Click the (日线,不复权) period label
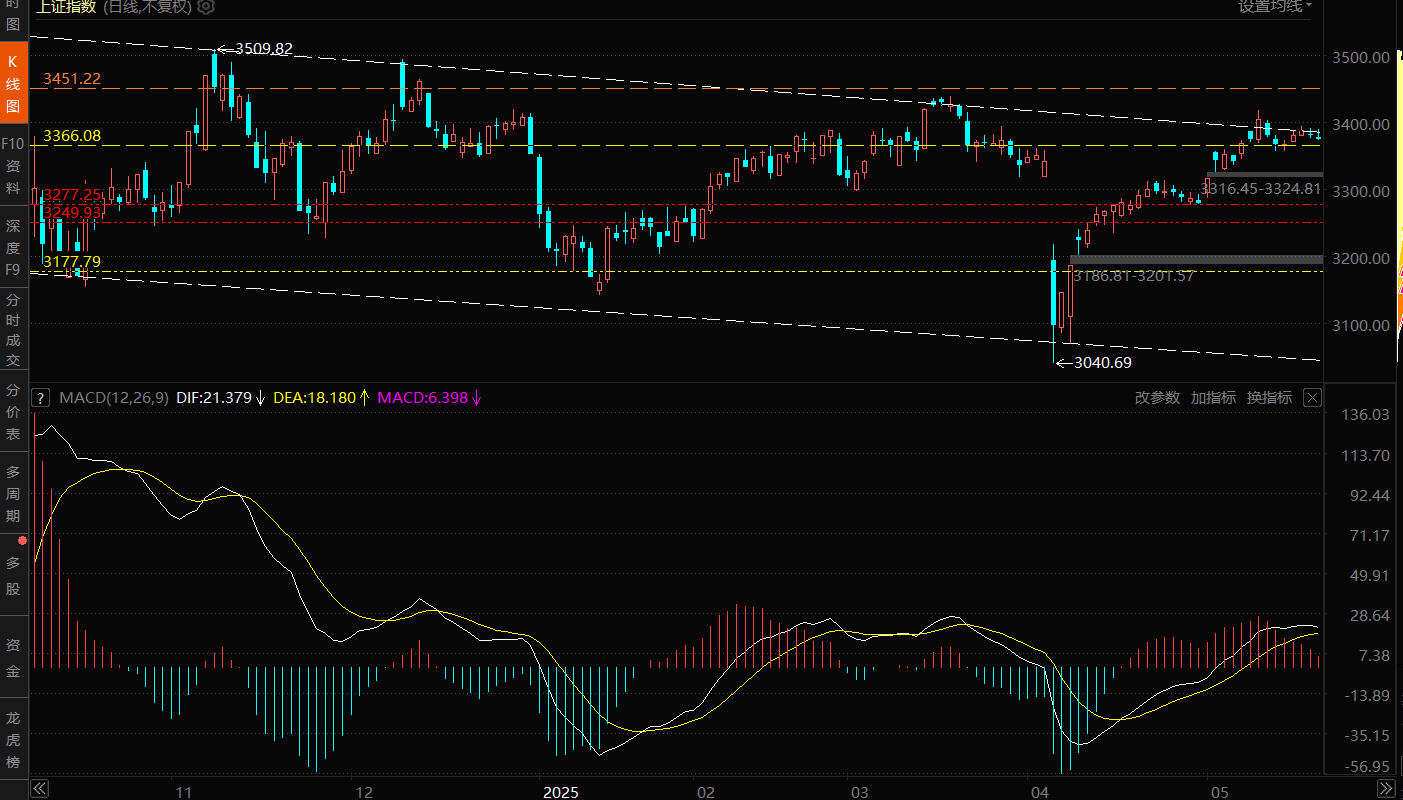The height and width of the screenshot is (800, 1403). (147, 7)
